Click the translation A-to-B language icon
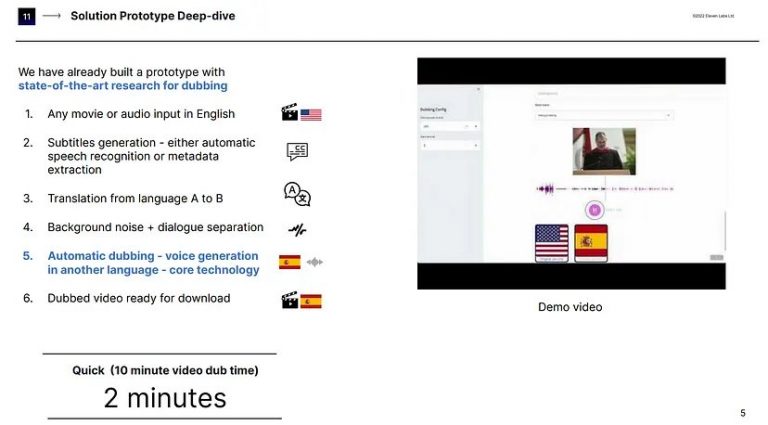 (x=297, y=194)
